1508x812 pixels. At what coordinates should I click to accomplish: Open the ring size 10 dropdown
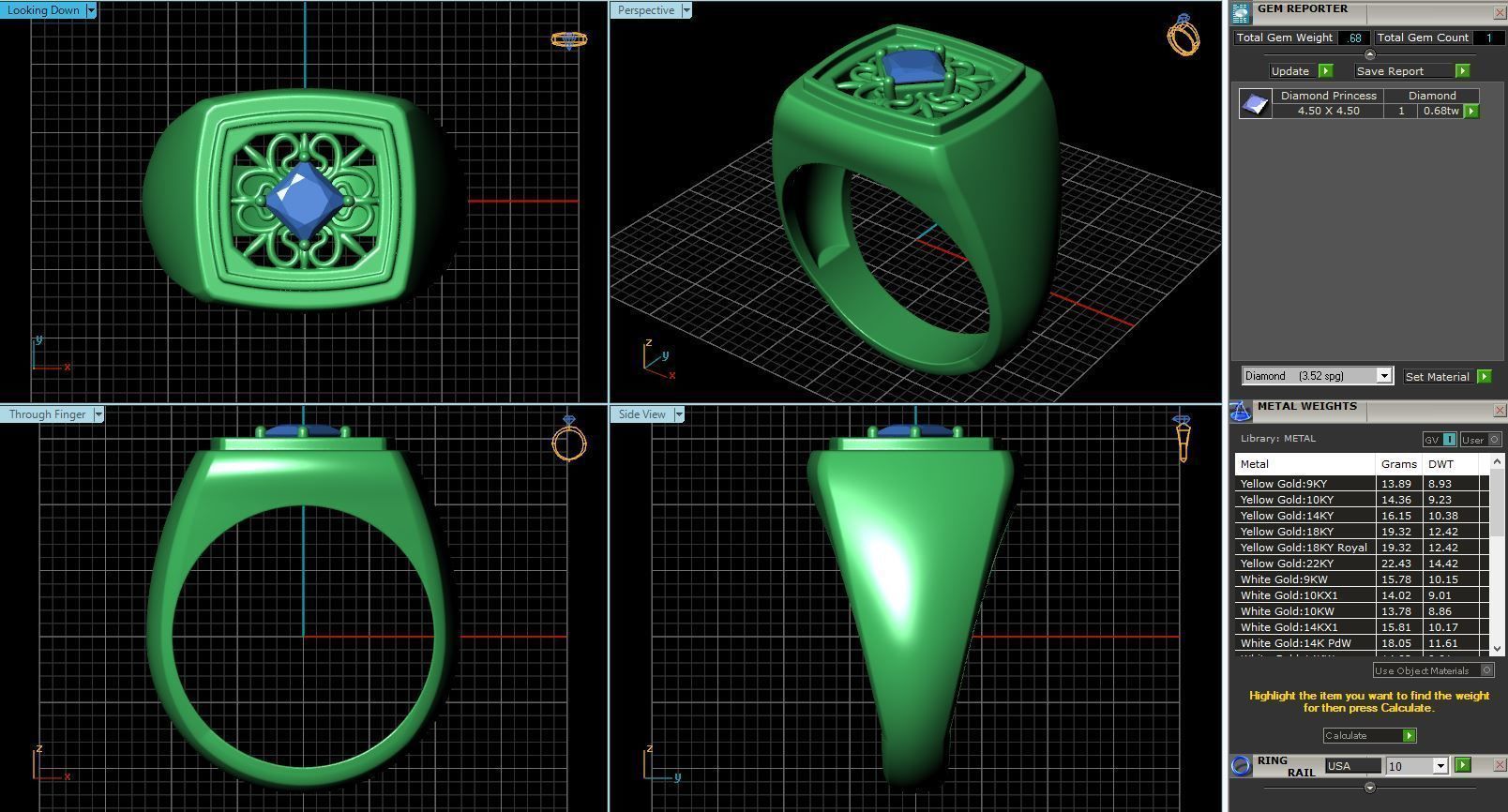click(1440, 766)
